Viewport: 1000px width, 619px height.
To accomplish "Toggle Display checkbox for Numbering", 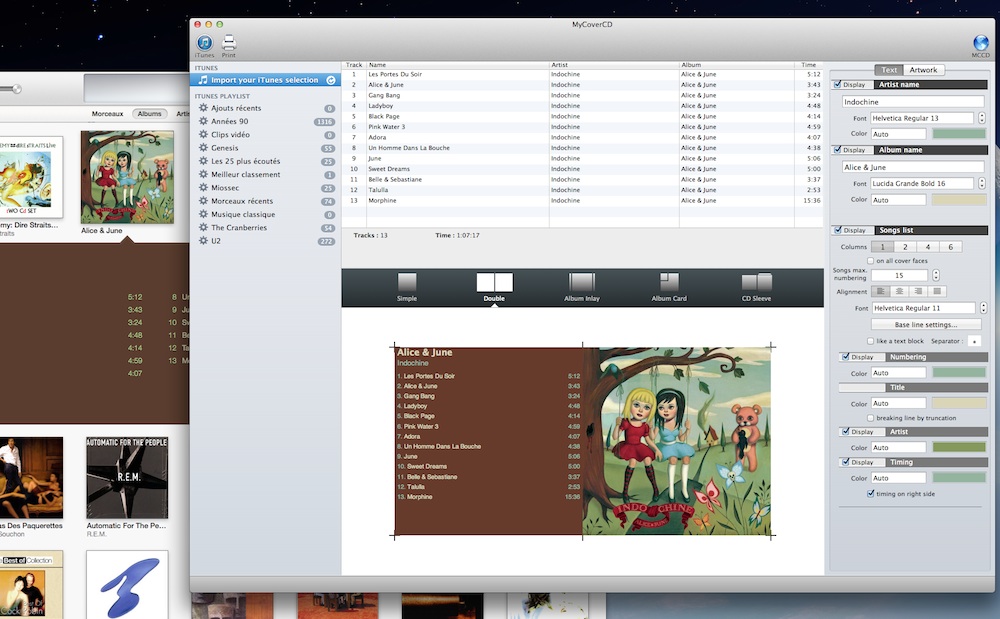I will coord(846,357).
